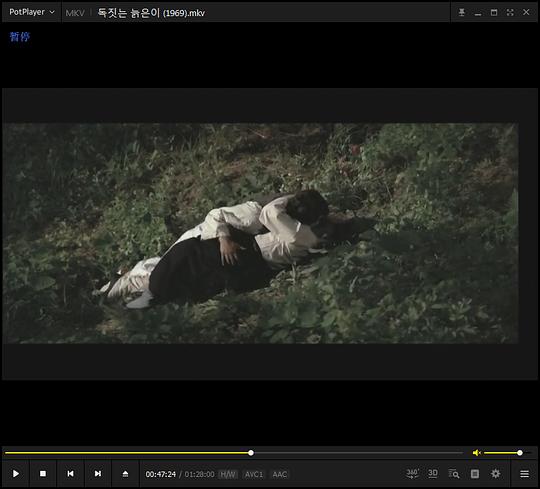The width and height of the screenshot is (540, 489).
Task: Open the settings gear control panel
Action: click(496, 474)
